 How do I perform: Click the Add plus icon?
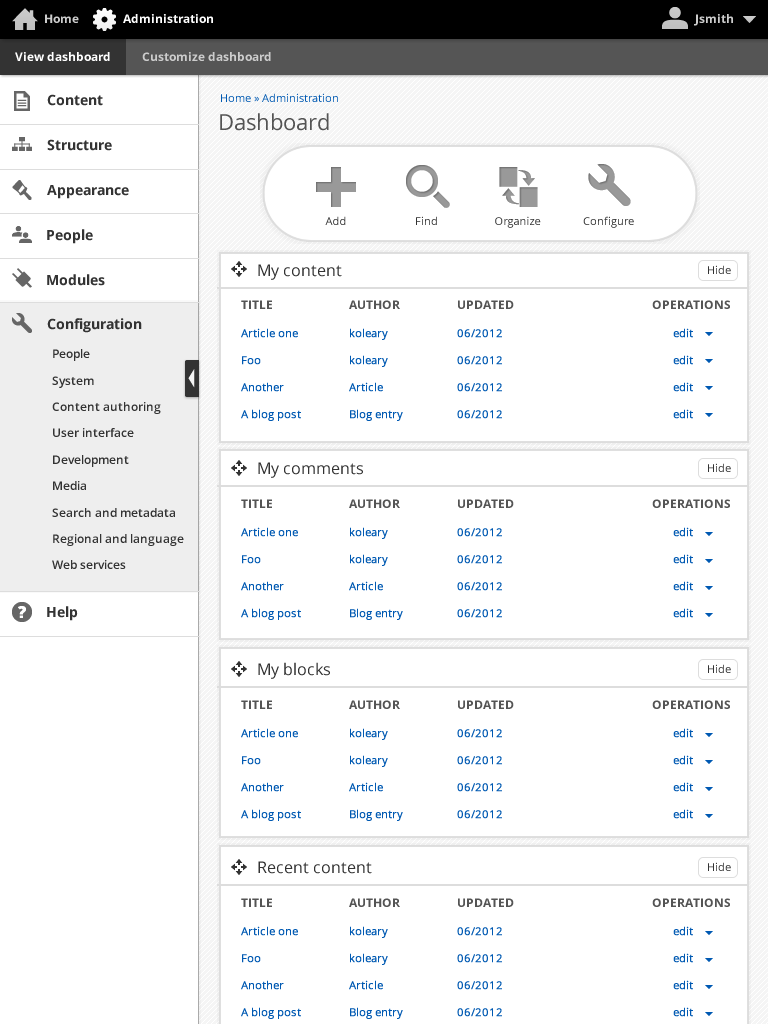click(x=335, y=187)
